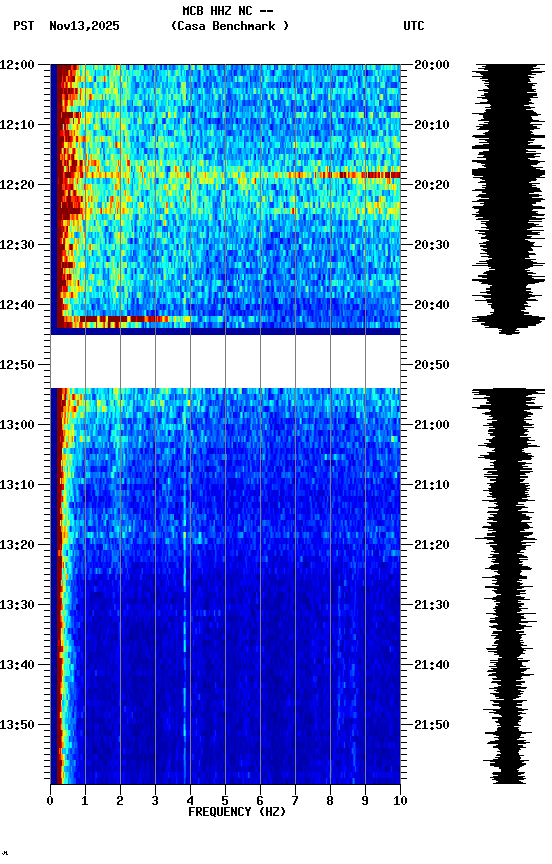This screenshot has width=552, height=864.
Task: Click the 12:40 PST time label
Action: pyautogui.click(x=17, y=305)
